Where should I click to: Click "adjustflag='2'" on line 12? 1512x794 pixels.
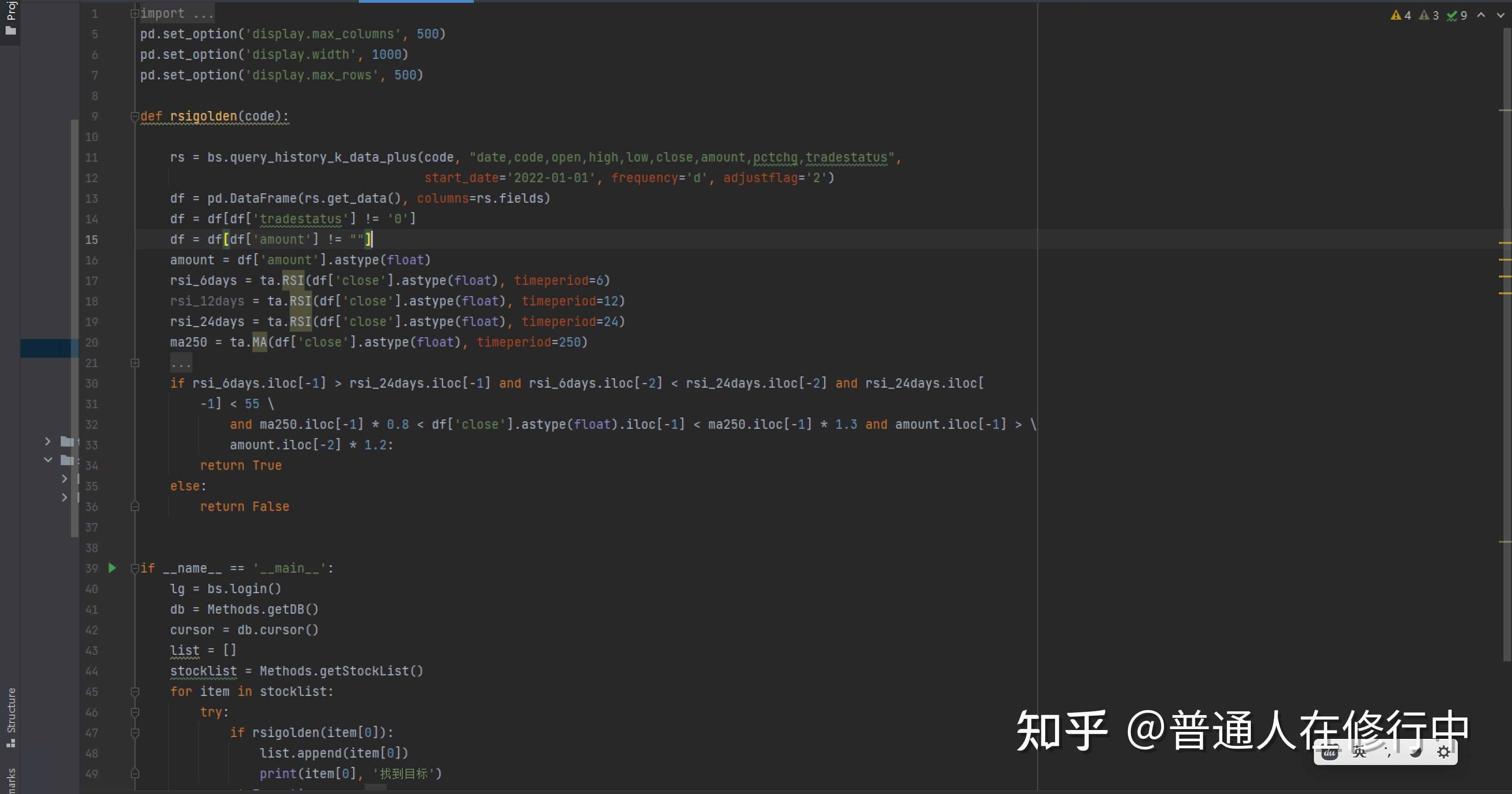point(775,178)
